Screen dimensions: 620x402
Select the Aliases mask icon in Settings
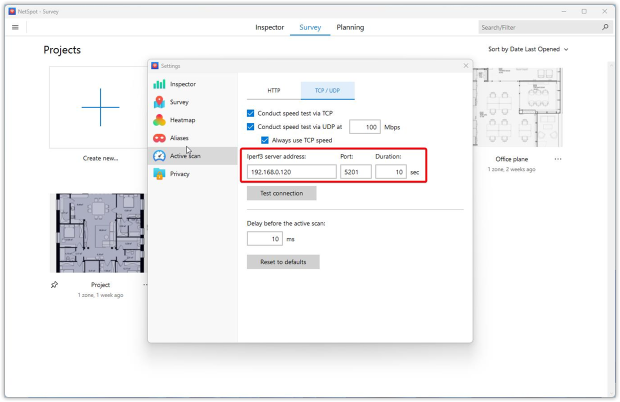[159, 138]
